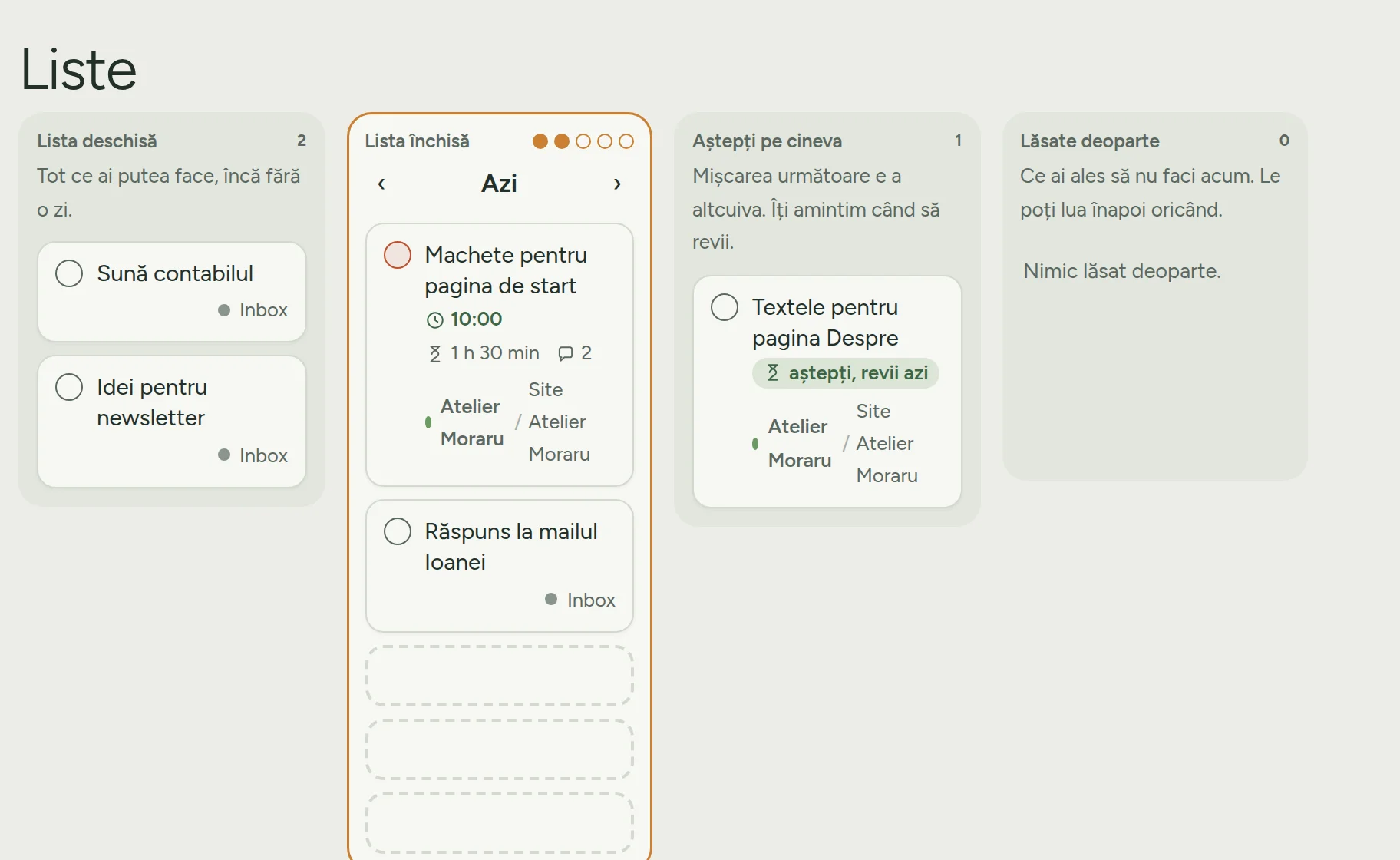Click Inbox label on 'Idei pentru newsletter' card
The width and height of the screenshot is (1400, 860).
pyautogui.click(x=263, y=456)
